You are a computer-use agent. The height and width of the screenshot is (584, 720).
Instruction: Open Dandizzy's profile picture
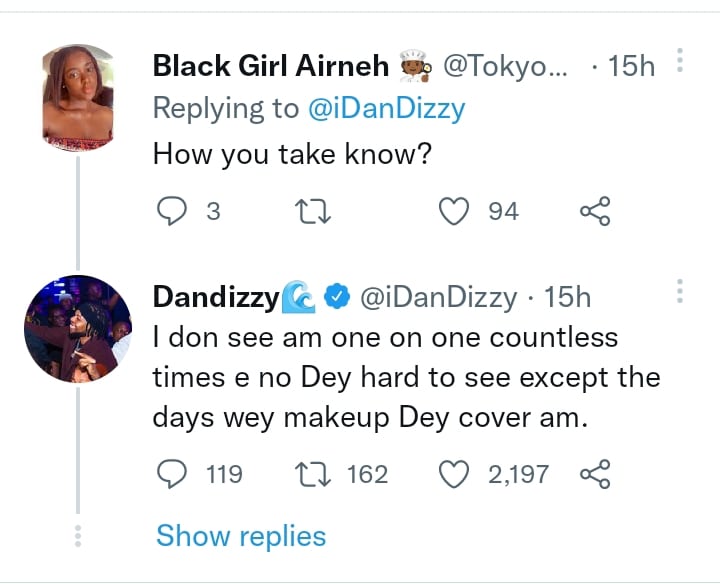coord(78,327)
